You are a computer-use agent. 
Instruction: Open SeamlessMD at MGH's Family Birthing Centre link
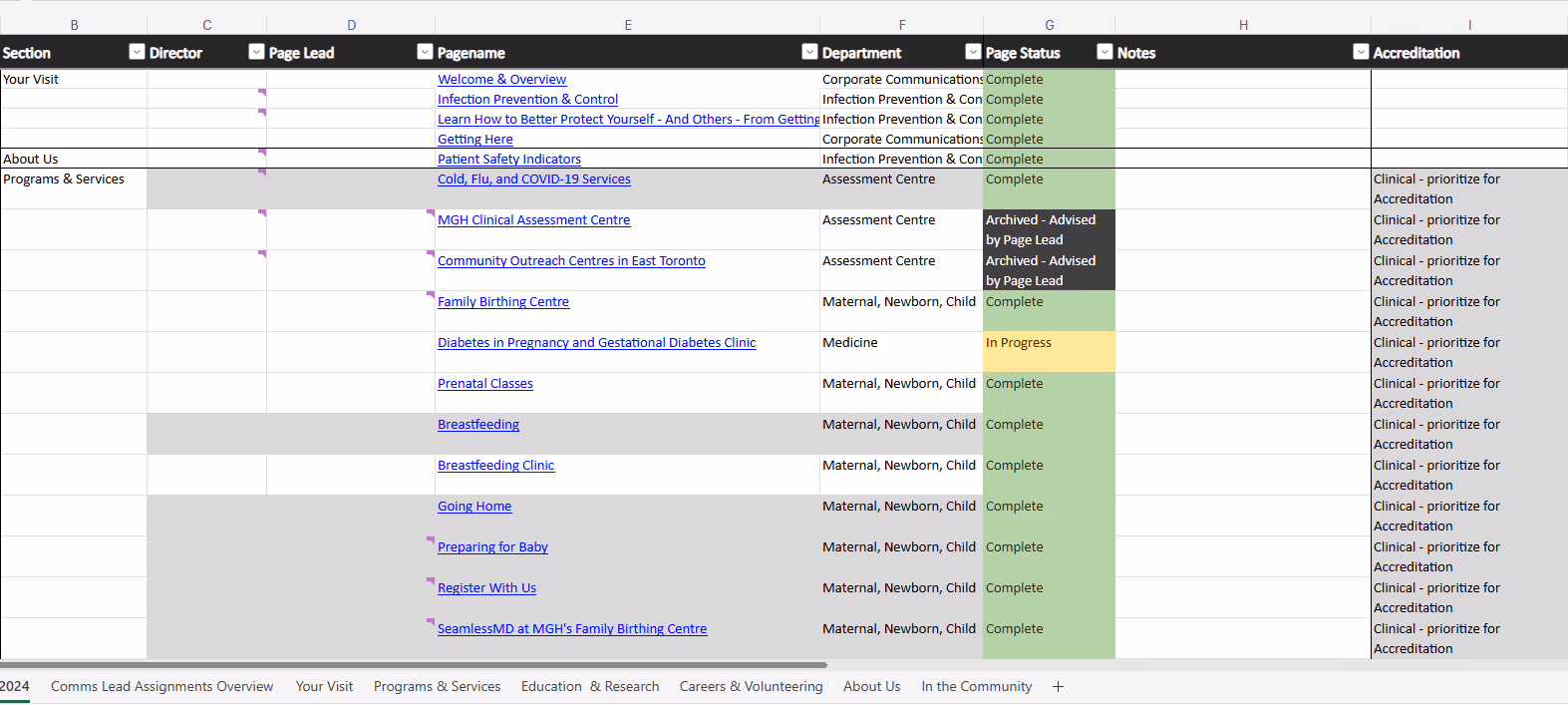point(571,628)
